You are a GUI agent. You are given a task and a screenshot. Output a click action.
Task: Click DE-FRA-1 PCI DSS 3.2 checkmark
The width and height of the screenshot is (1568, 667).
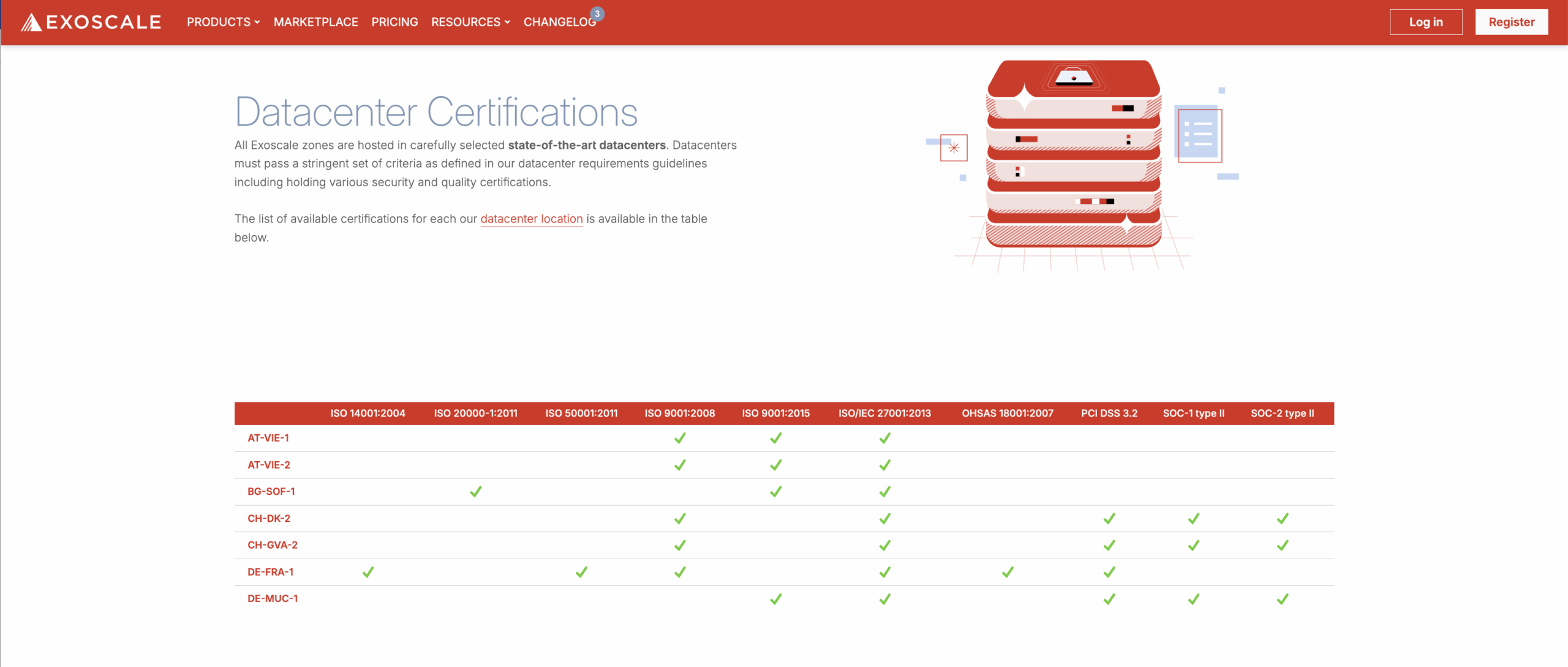click(1109, 572)
